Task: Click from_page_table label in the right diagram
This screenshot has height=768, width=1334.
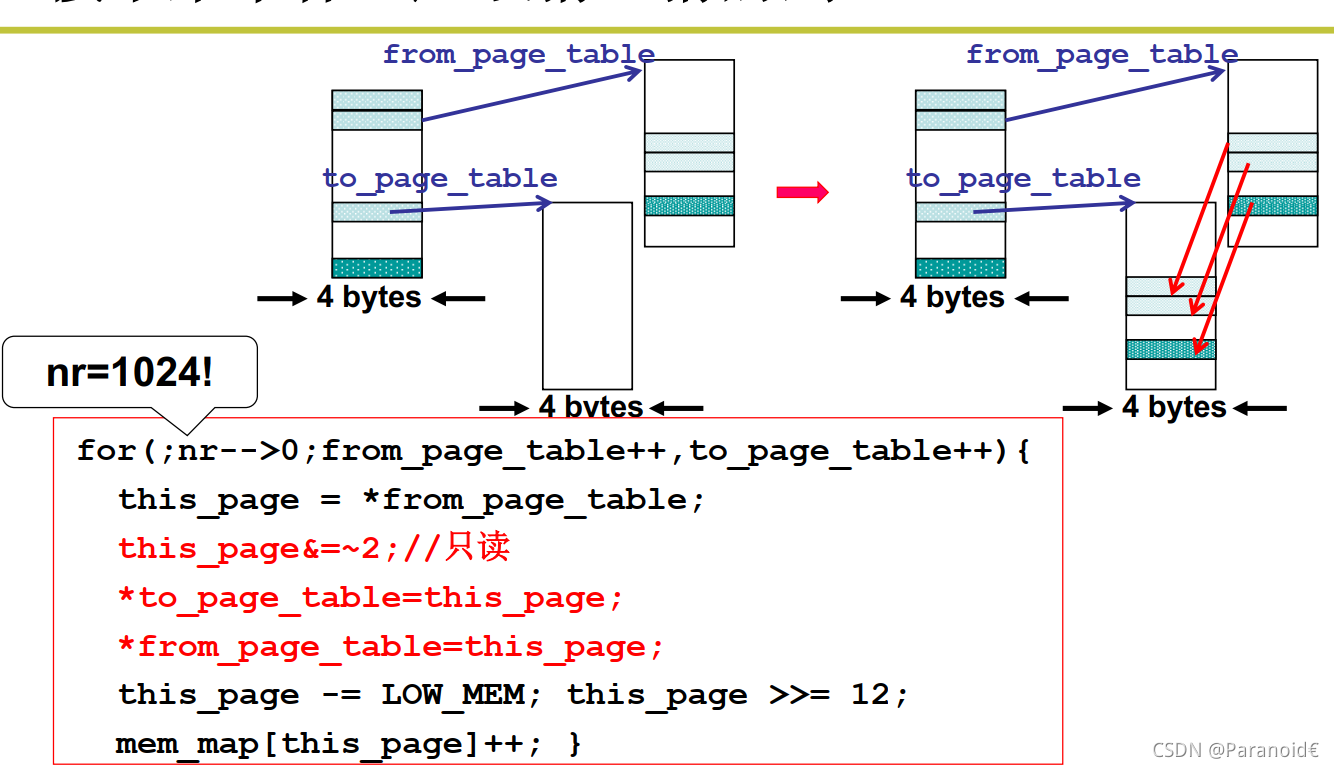Action: pos(1102,54)
